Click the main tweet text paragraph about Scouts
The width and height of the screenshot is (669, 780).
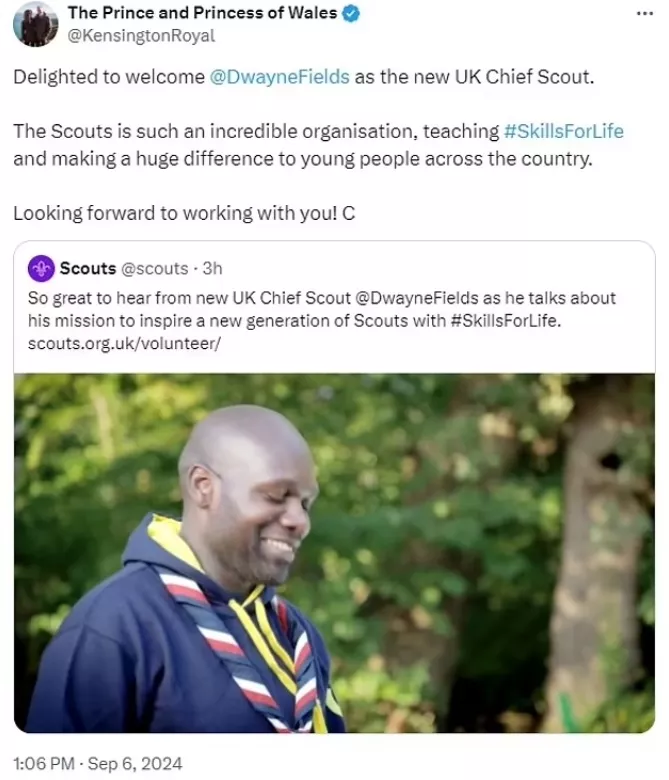coord(318,145)
